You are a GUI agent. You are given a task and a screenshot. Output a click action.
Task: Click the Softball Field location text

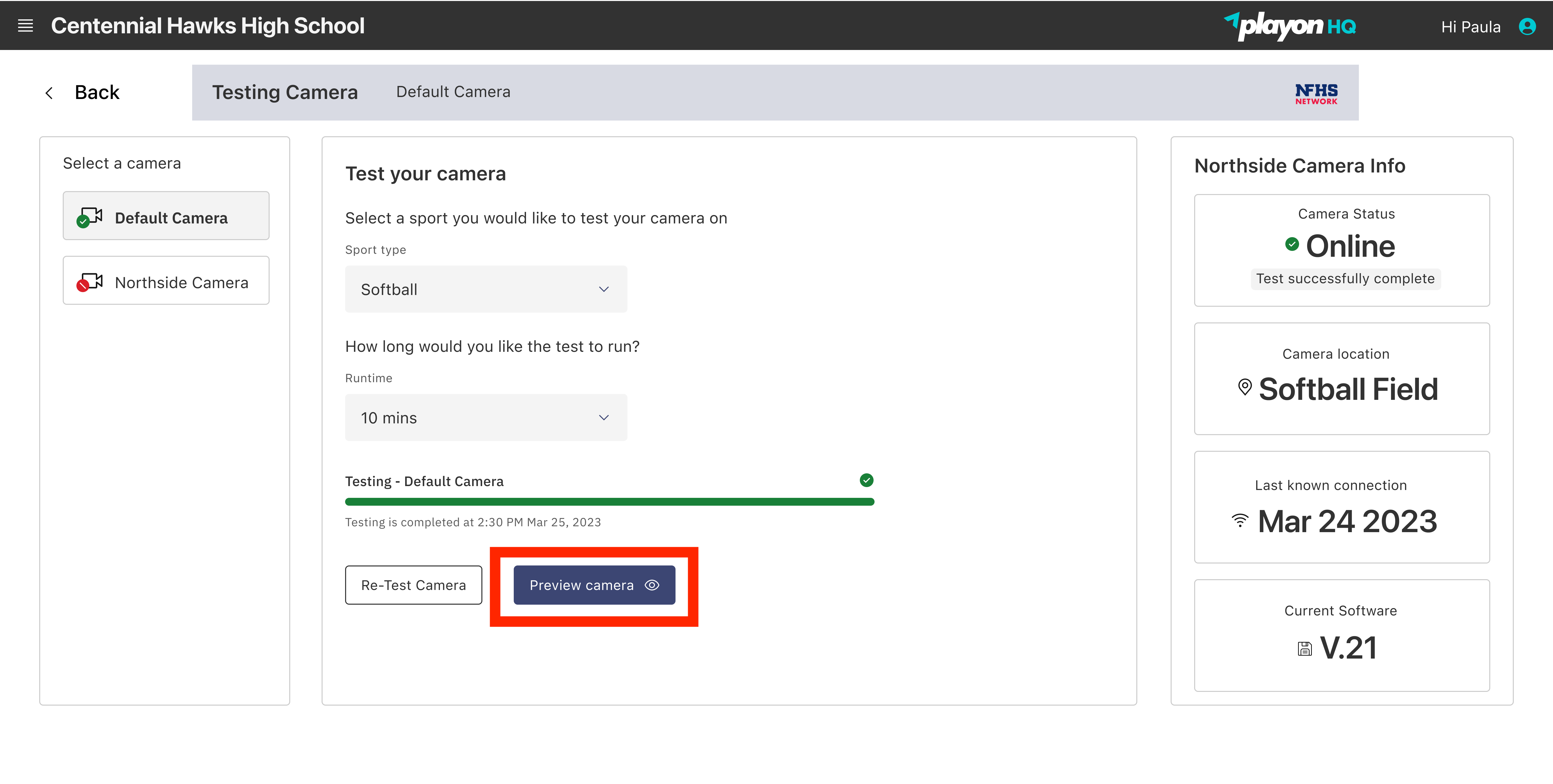click(x=1349, y=389)
